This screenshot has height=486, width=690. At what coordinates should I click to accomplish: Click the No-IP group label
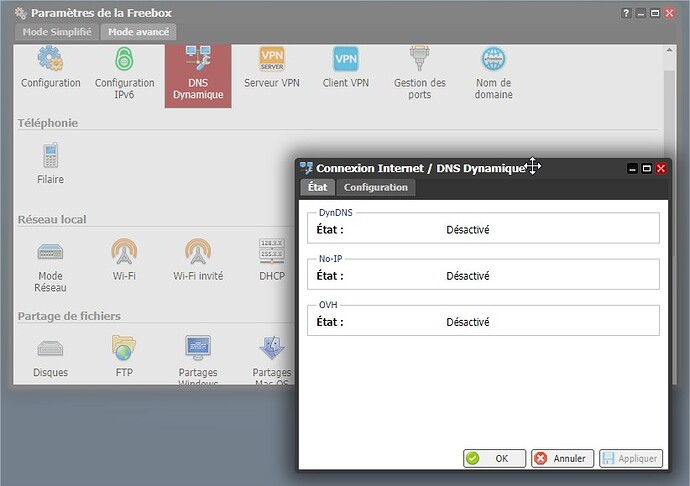[330, 259]
